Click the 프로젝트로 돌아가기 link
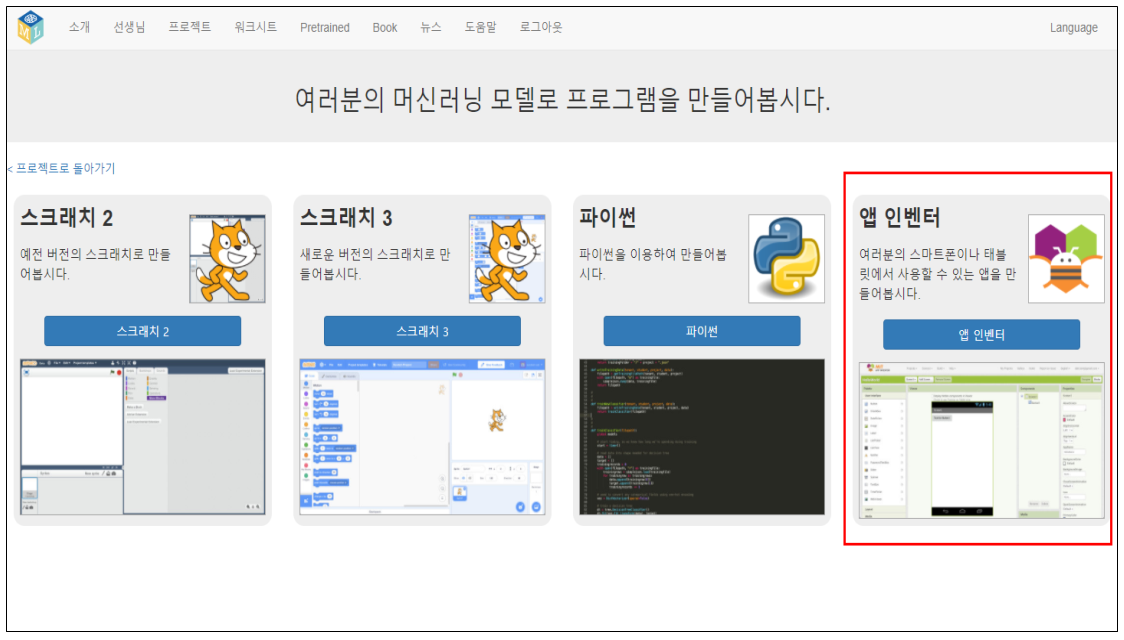The image size is (1124, 640). tap(62, 168)
